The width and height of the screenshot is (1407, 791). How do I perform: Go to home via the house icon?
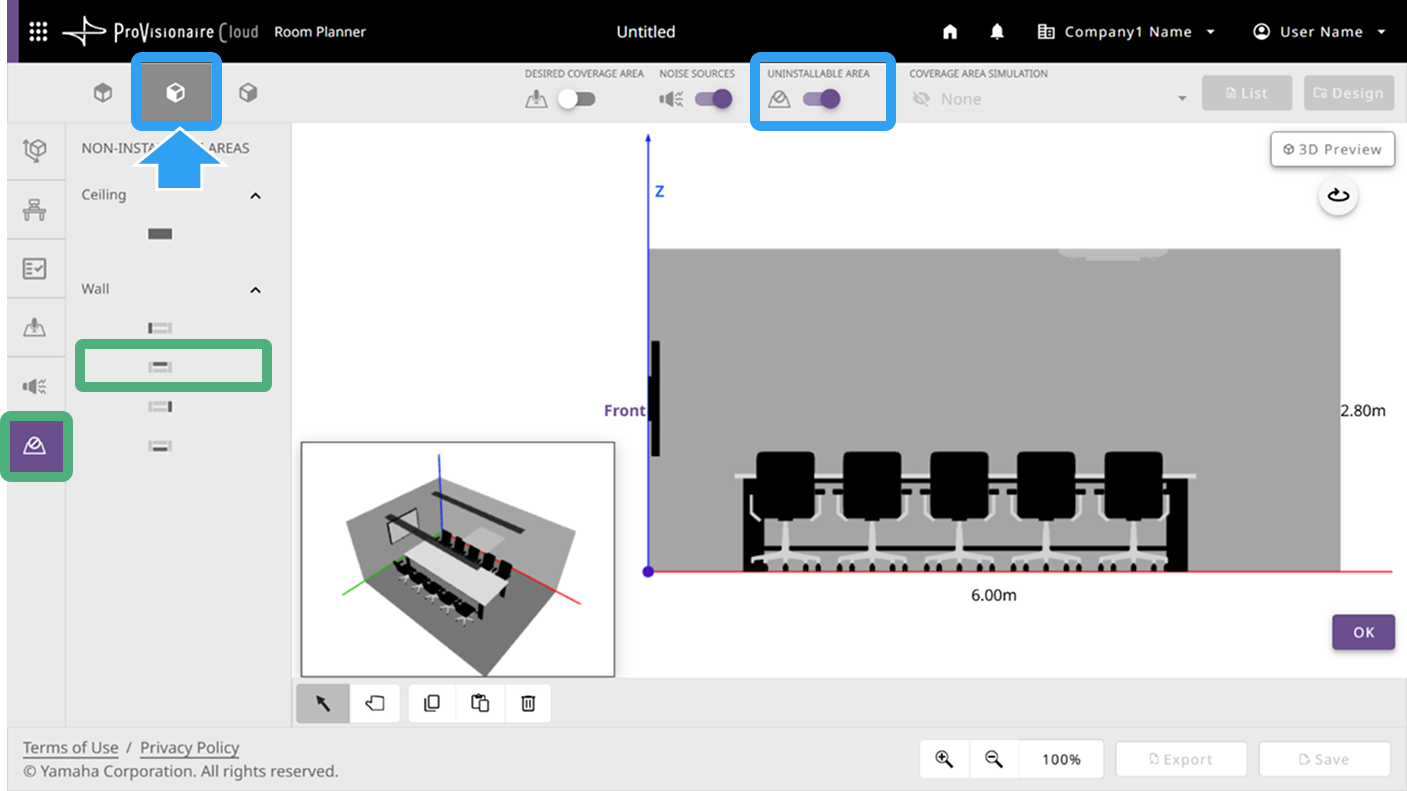point(950,32)
